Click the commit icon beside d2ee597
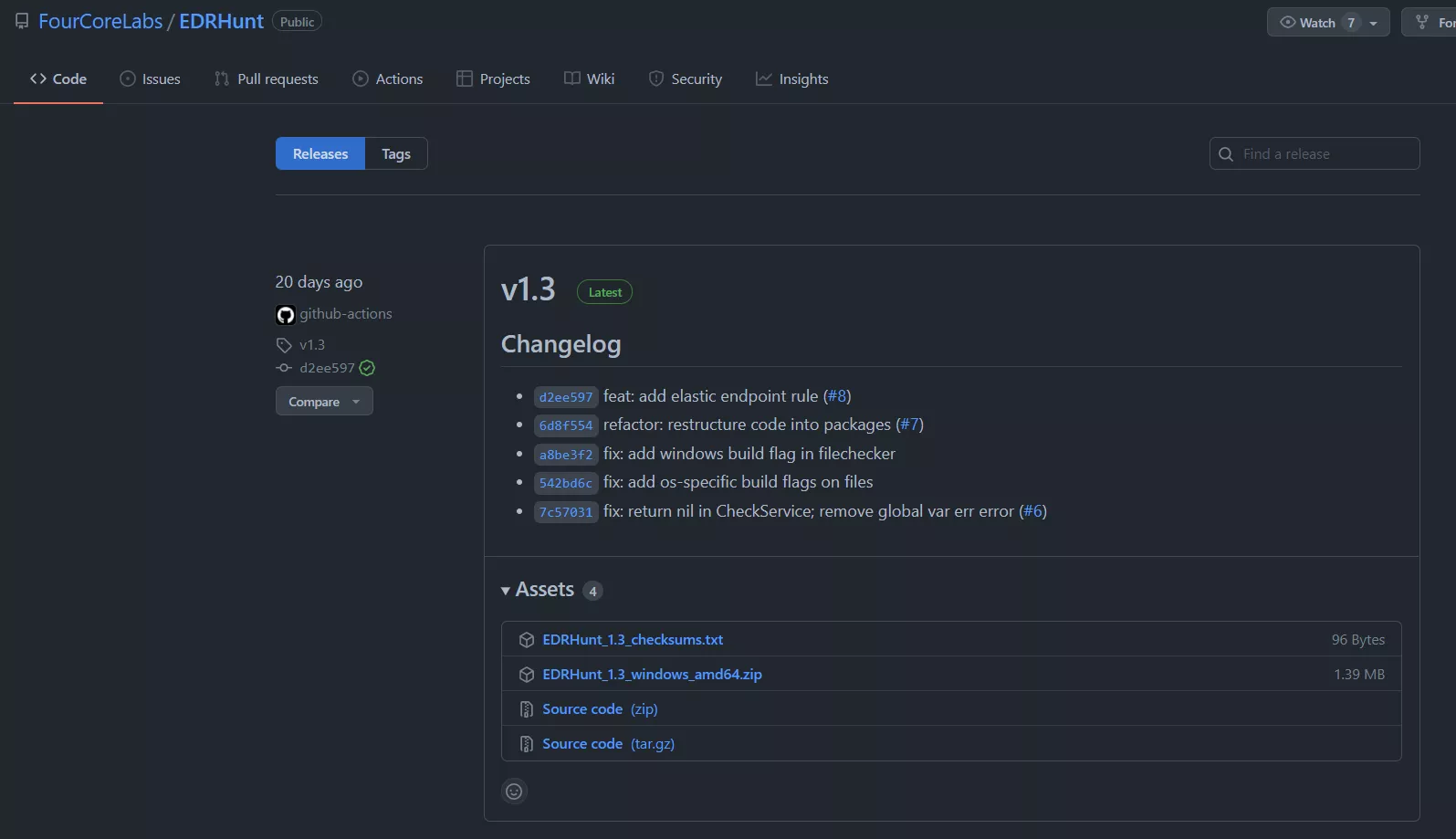Image resolution: width=1456 pixels, height=839 pixels. [284, 368]
